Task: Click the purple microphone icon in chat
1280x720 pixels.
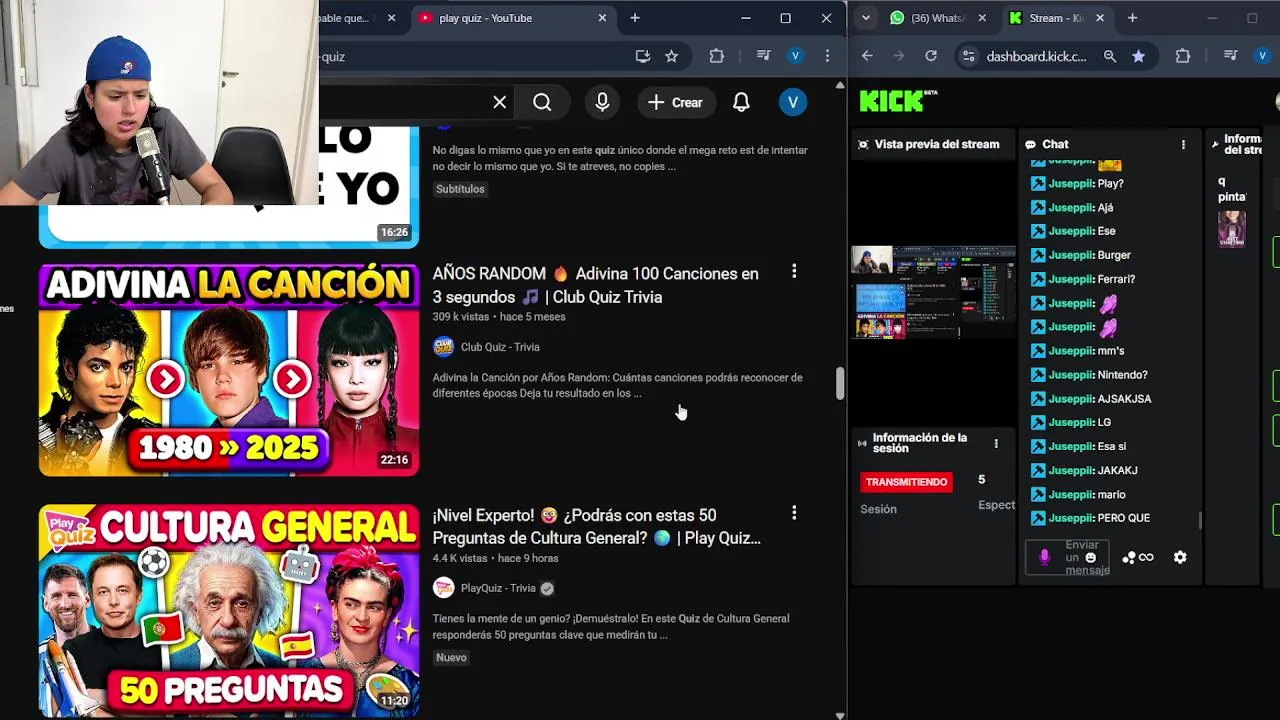Action: click(x=1045, y=557)
